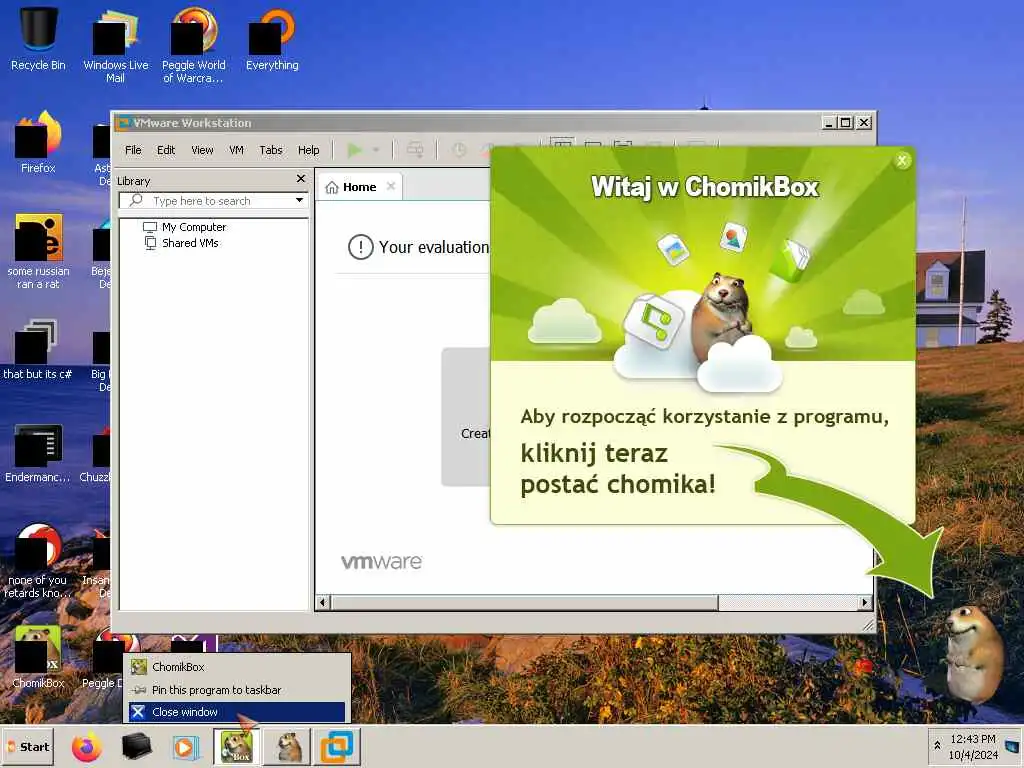
Task: Choose Pin this program to taskbar
Action: click(x=237, y=690)
